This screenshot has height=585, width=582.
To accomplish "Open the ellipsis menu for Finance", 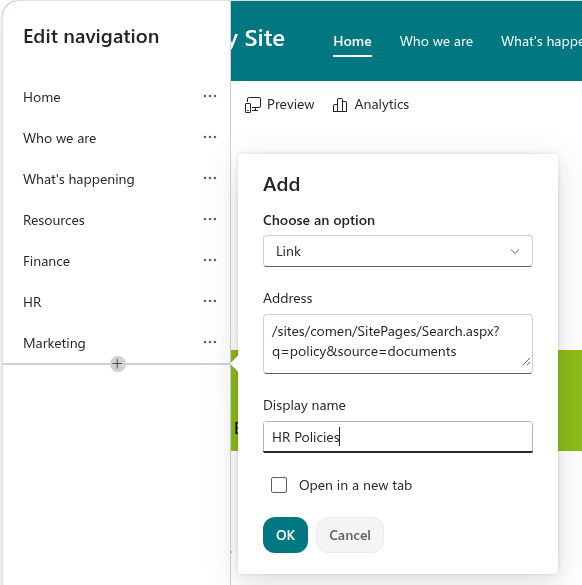I will point(210,260).
